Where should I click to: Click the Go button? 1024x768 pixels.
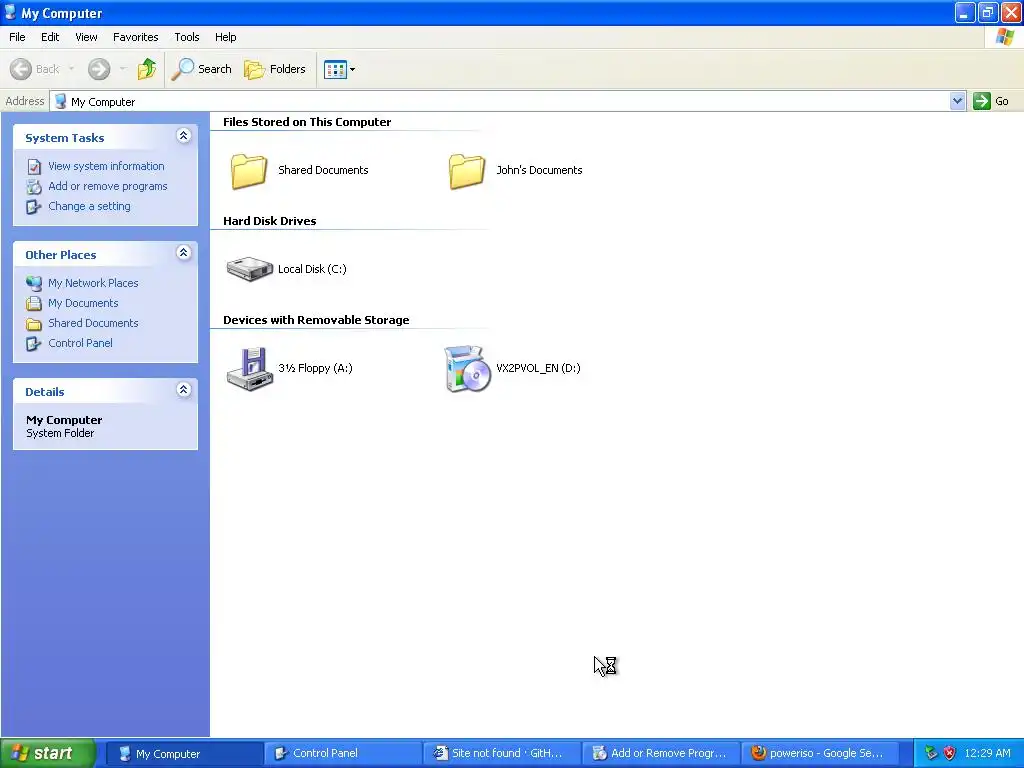click(991, 101)
